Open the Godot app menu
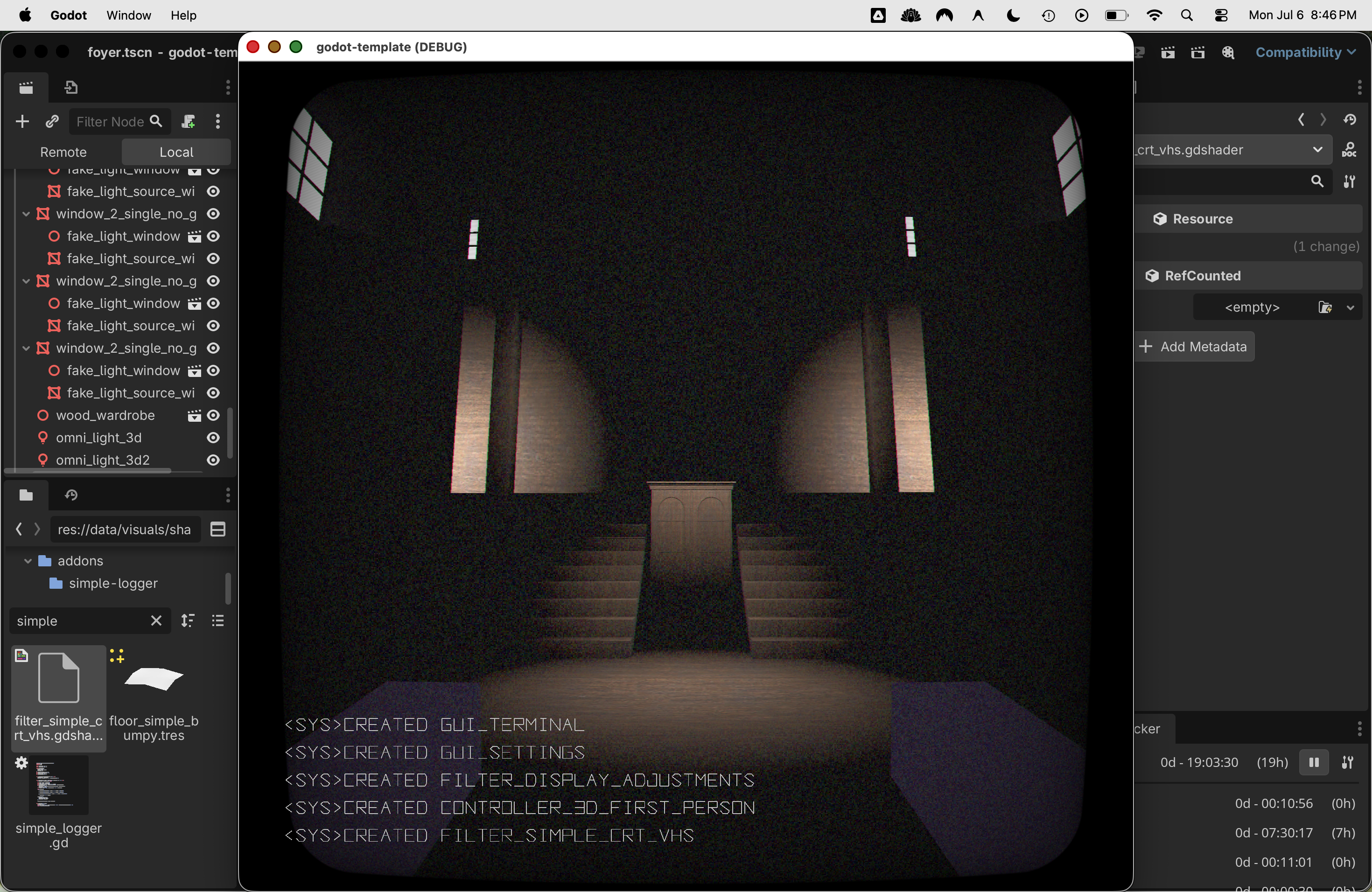 click(69, 15)
